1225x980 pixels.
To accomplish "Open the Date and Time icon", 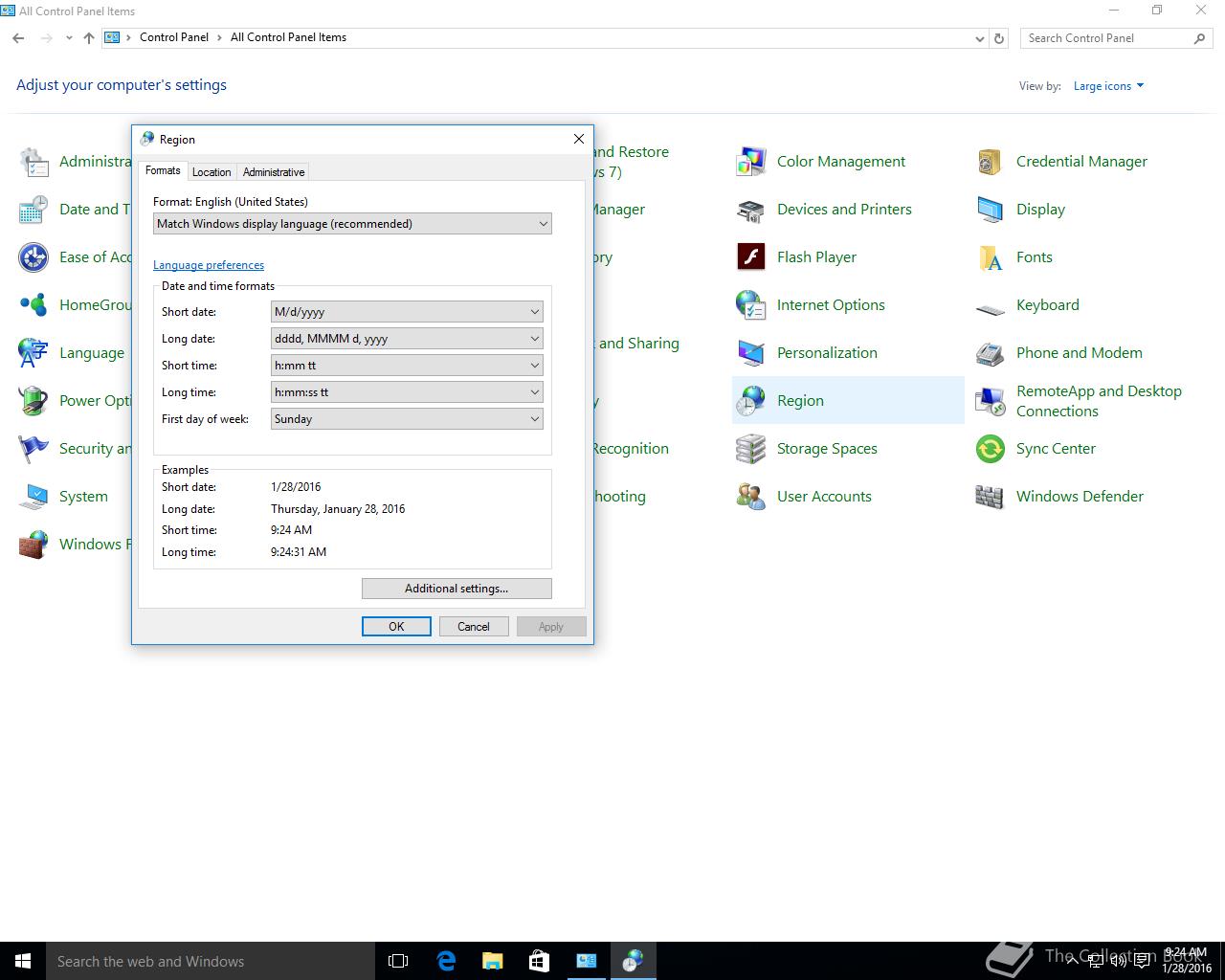I will click(x=33, y=210).
